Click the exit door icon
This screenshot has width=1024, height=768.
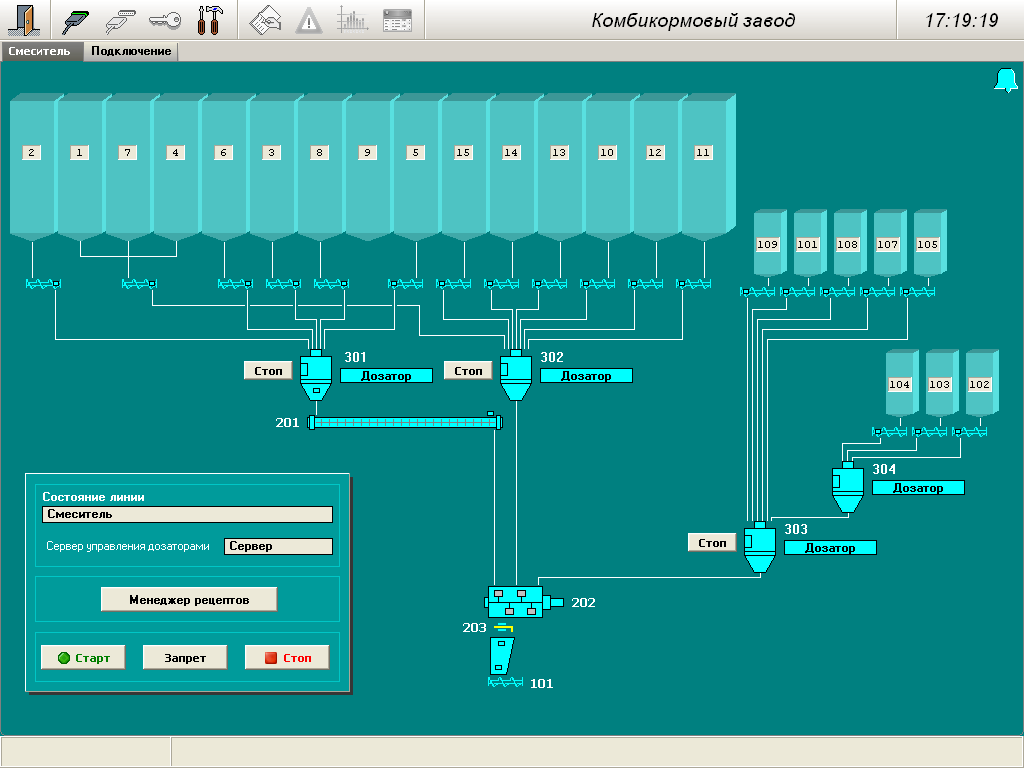[x=23, y=20]
